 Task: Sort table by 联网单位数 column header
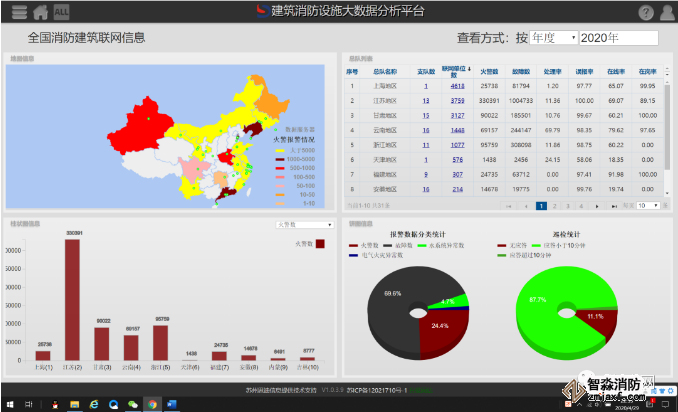(457, 71)
